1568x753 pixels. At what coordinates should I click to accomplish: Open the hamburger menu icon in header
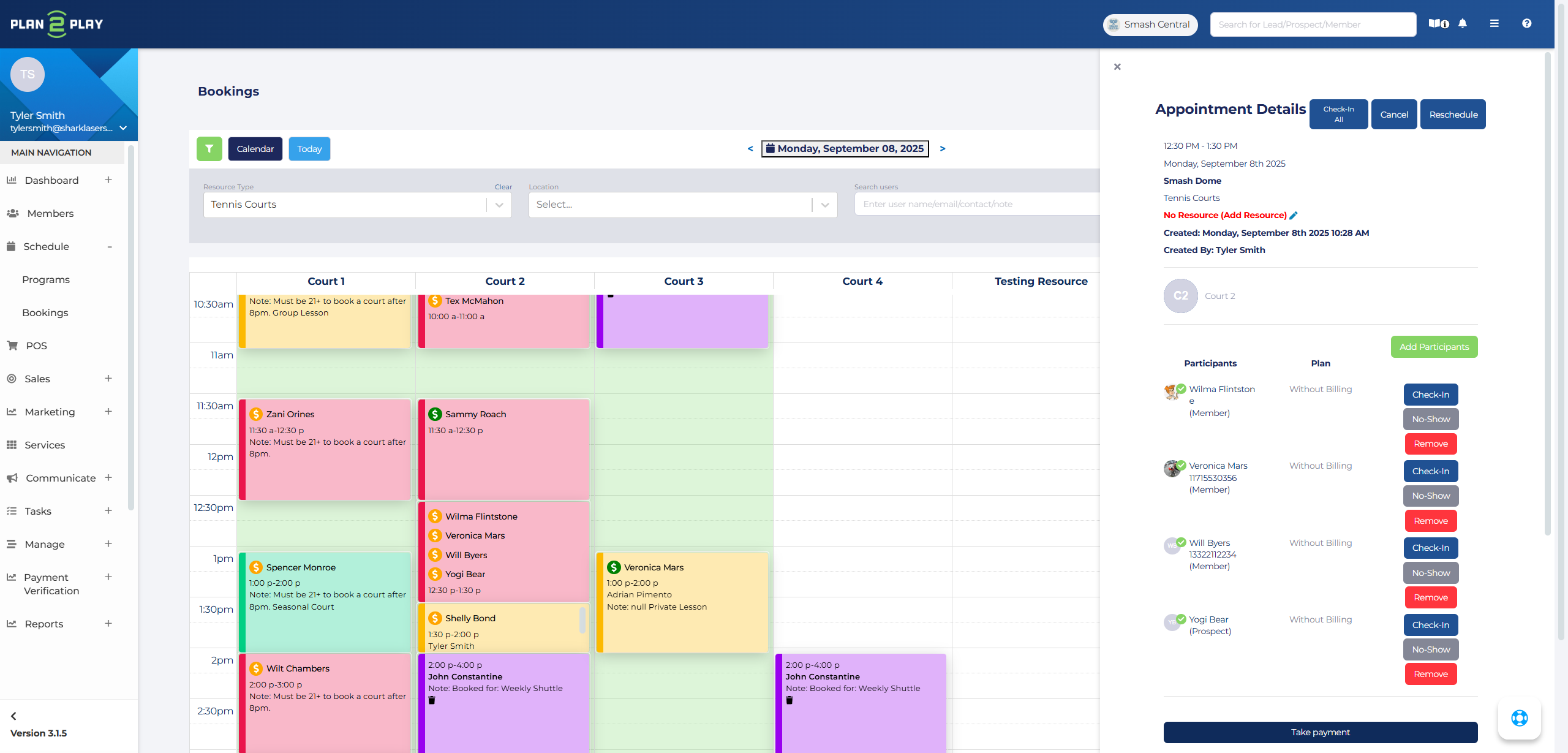[1494, 24]
